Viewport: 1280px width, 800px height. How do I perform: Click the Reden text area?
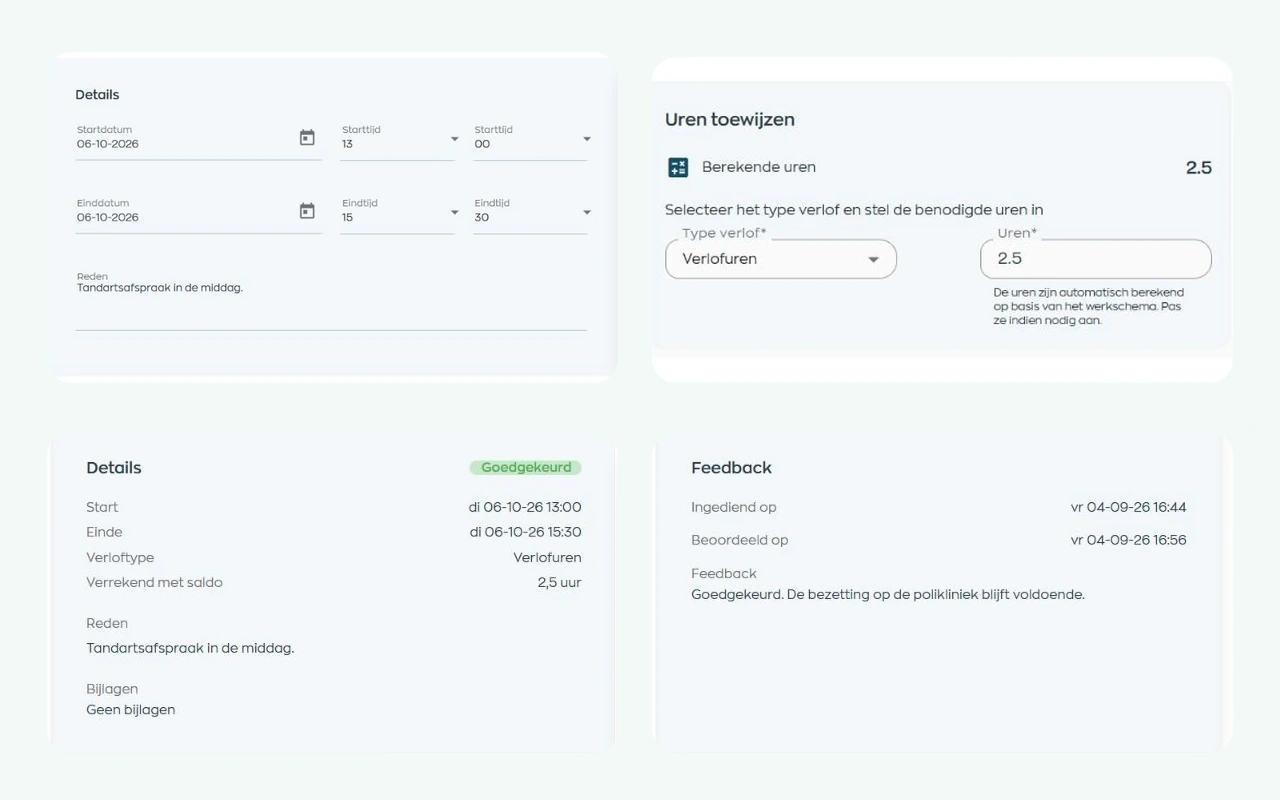pyautogui.click(x=331, y=299)
